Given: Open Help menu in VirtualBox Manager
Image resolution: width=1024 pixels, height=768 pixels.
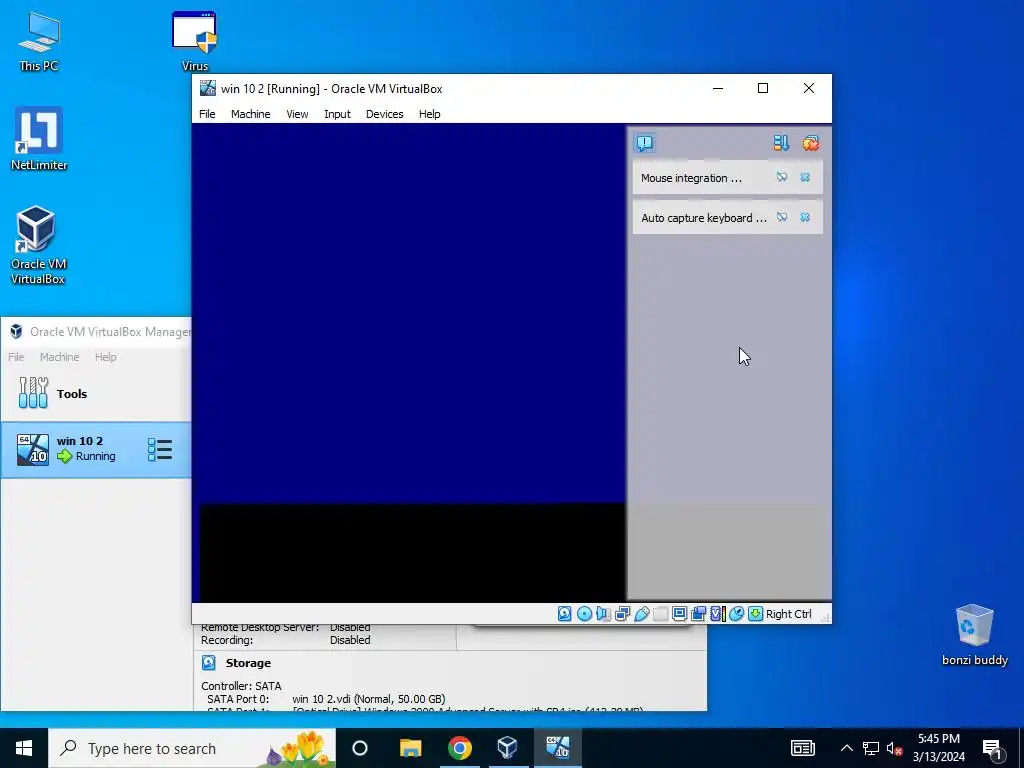Looking at the screenshot, I should (105, 357).
